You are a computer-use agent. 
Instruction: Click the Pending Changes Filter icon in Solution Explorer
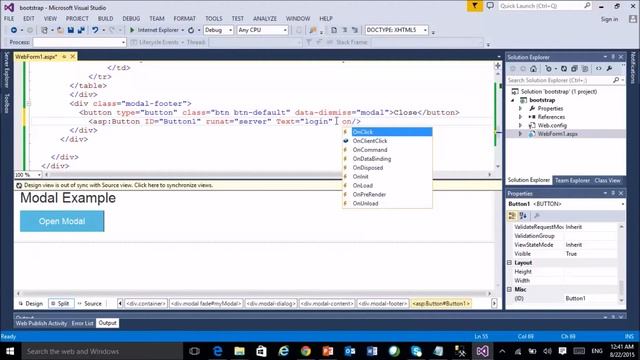pos(549,69)
